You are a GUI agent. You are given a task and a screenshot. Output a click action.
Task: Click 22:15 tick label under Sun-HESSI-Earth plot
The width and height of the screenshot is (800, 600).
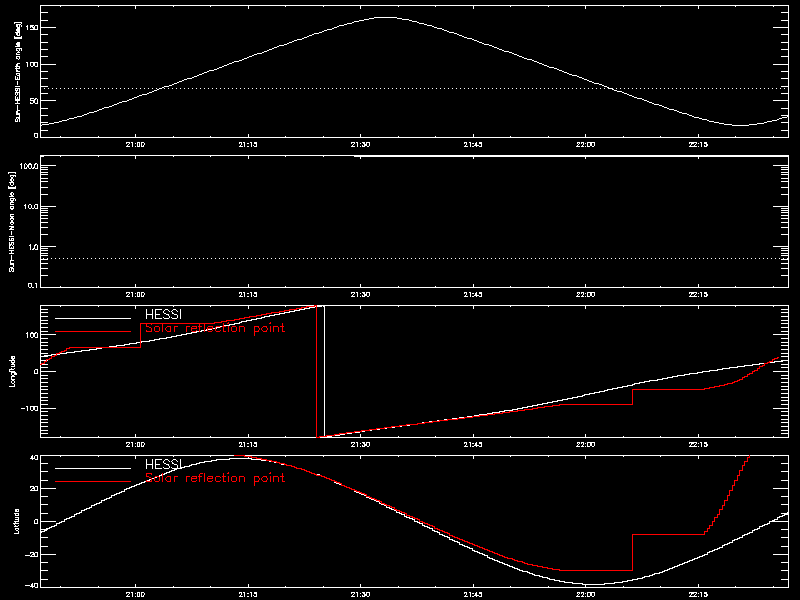click(x=698, y=145)
